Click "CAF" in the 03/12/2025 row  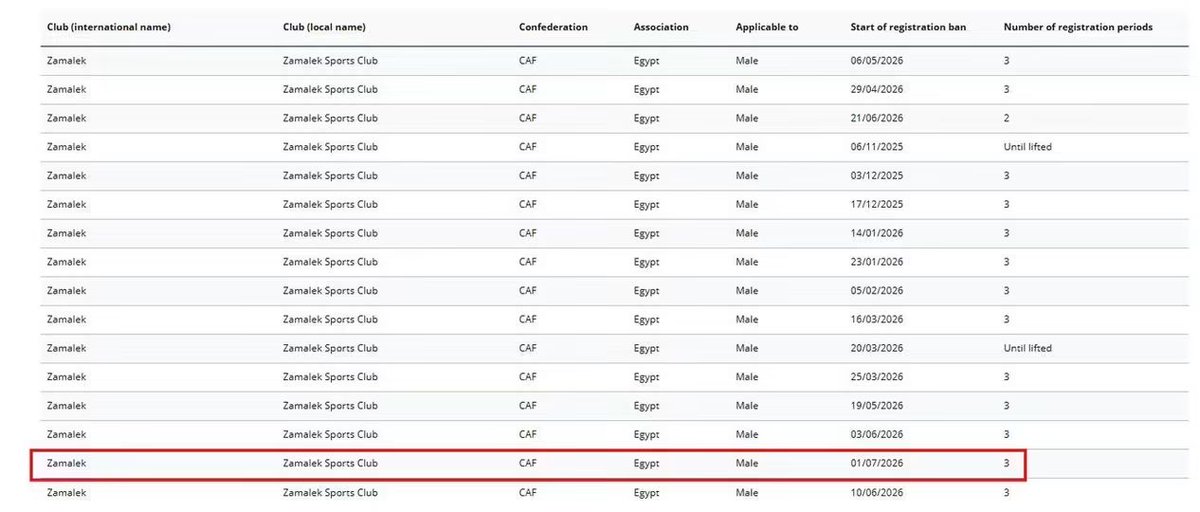coord(528,176)
